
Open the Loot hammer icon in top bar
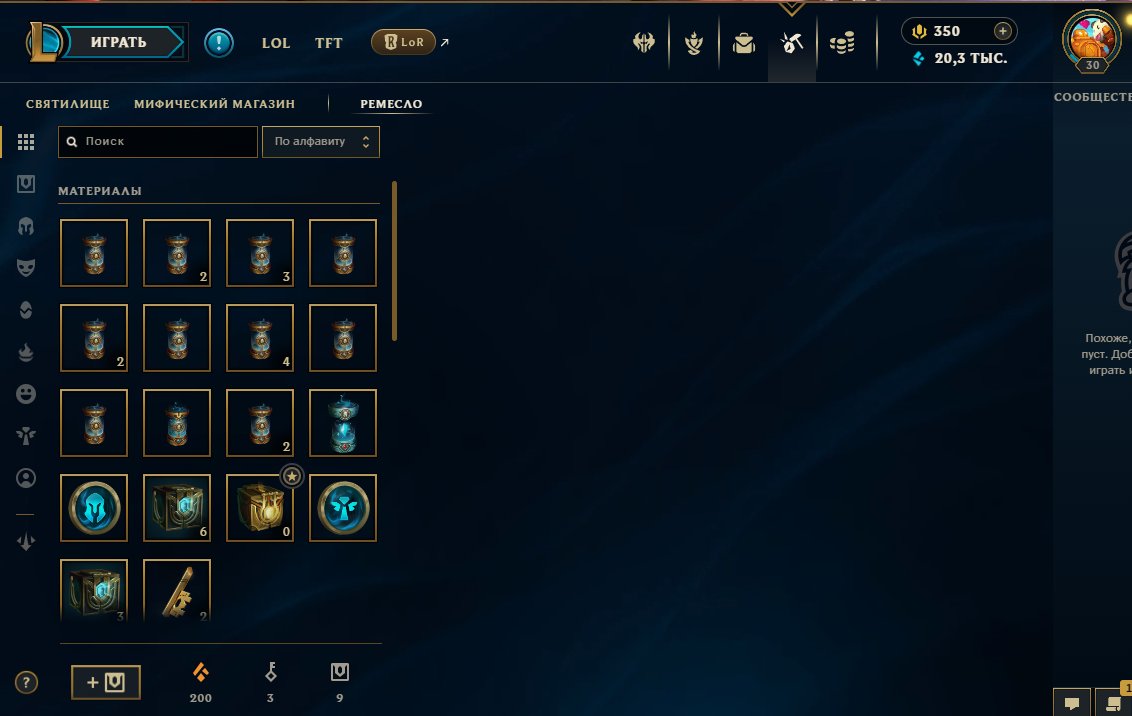coord(792,43)
